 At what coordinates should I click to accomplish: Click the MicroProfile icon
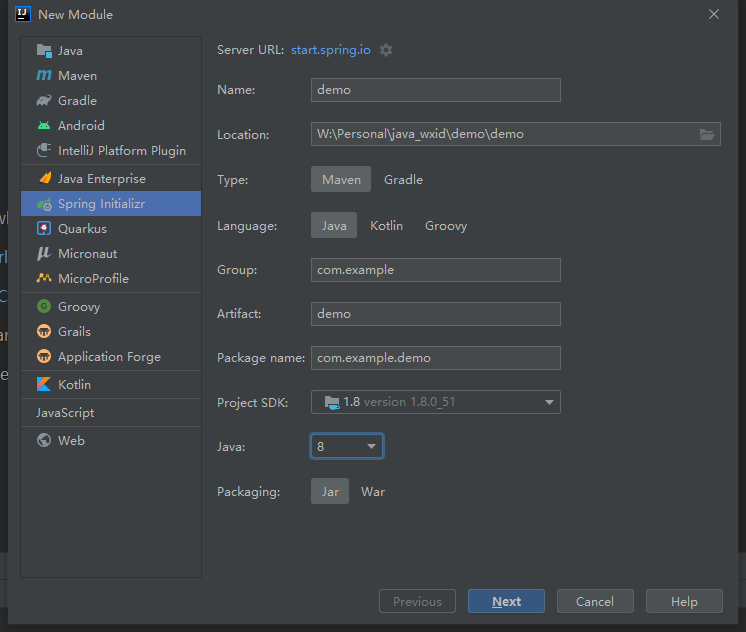pos(44,278)
